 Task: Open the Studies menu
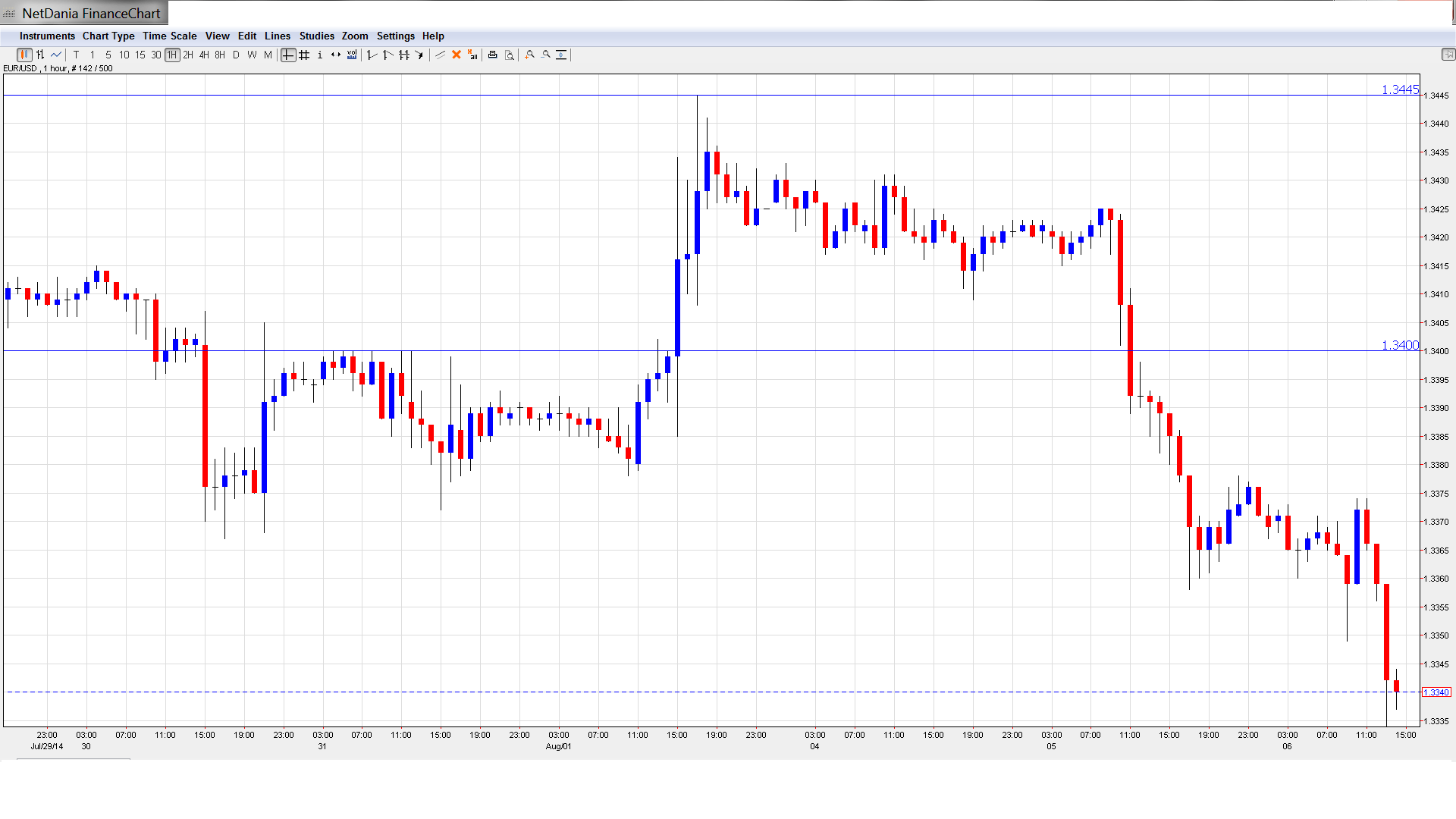[316, 36]
